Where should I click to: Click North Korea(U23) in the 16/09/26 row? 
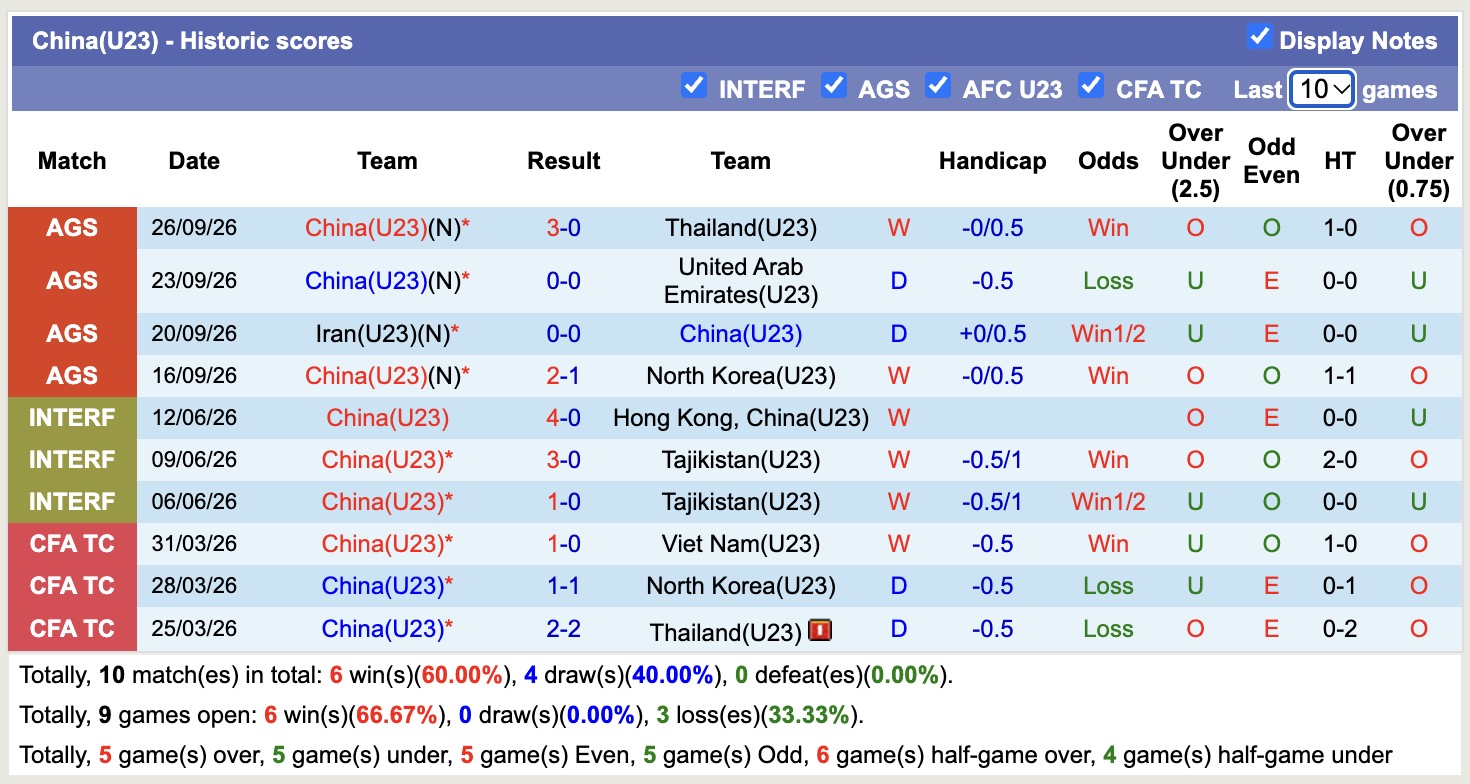[x=741, y=376]
